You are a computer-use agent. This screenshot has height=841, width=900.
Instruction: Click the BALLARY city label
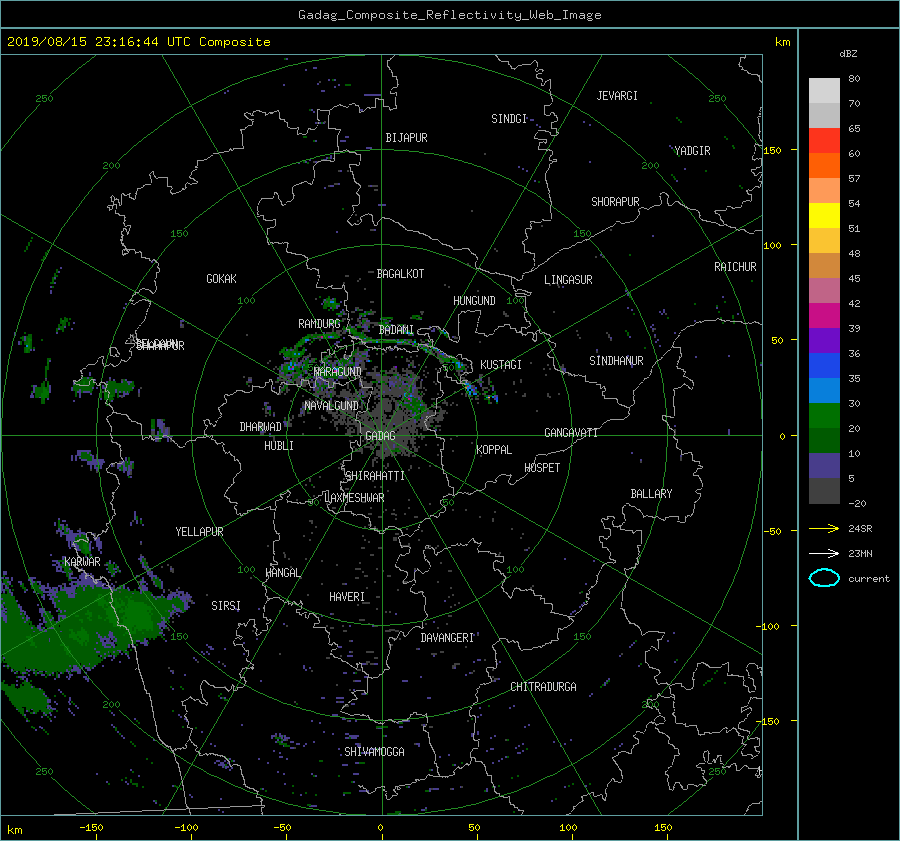(651, 494)
